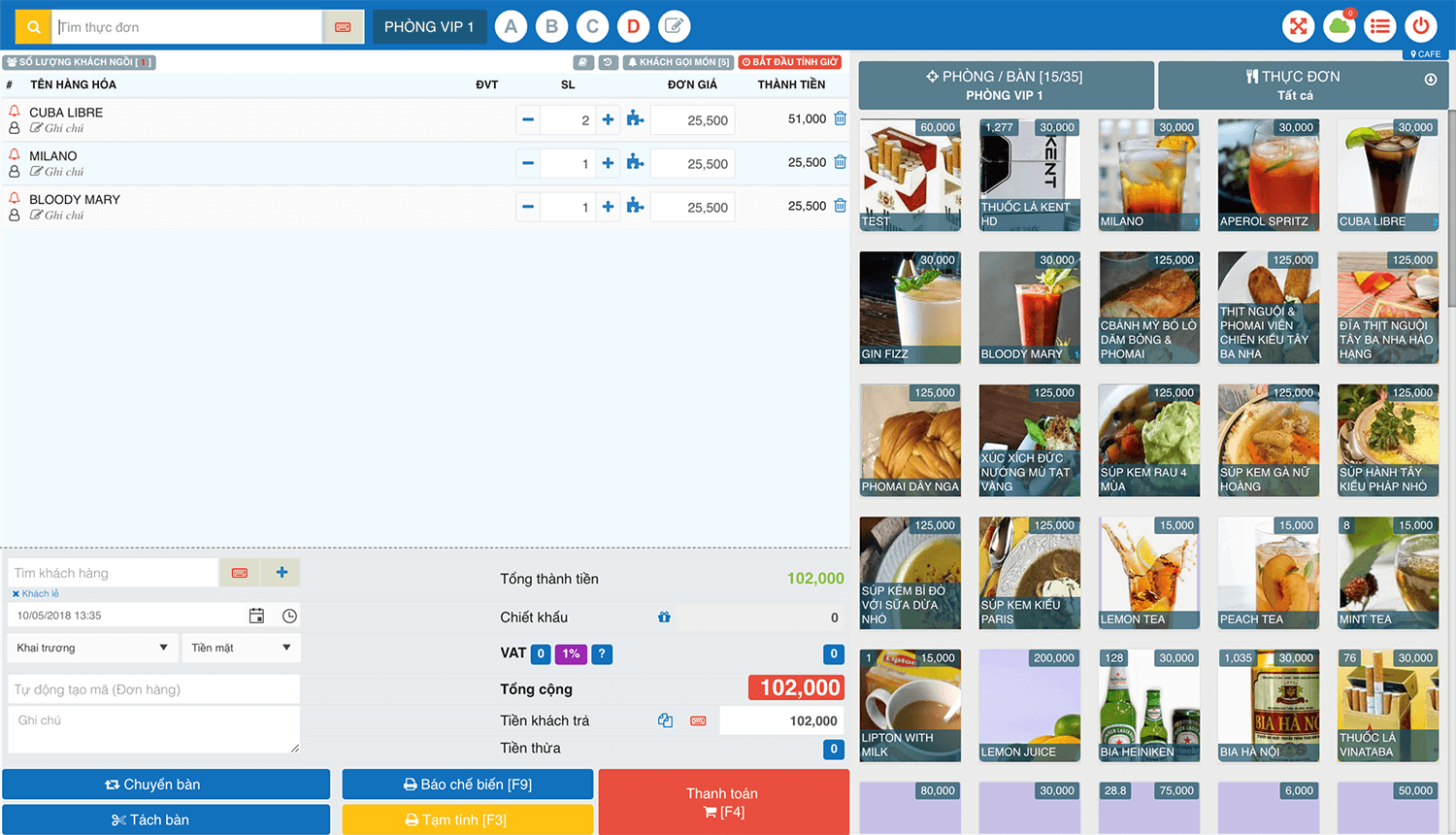The image size is (1456, 835).
Task: Click the download arrow icon in THỰC ĐƠN tab
Action: pyautogui.click(x=1431, y=80)
